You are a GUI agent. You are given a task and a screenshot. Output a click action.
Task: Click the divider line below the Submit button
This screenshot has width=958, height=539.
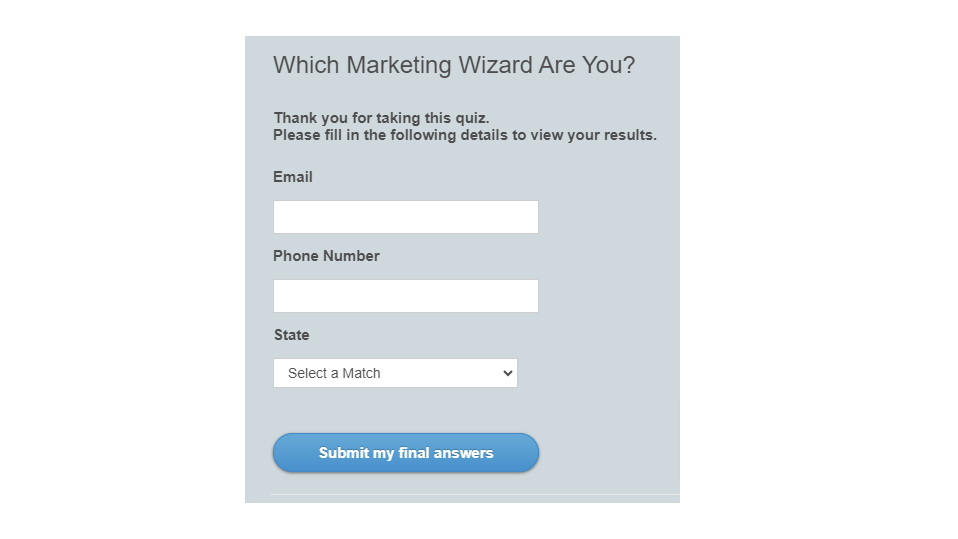pyautogui.click(x=475, y=494)
